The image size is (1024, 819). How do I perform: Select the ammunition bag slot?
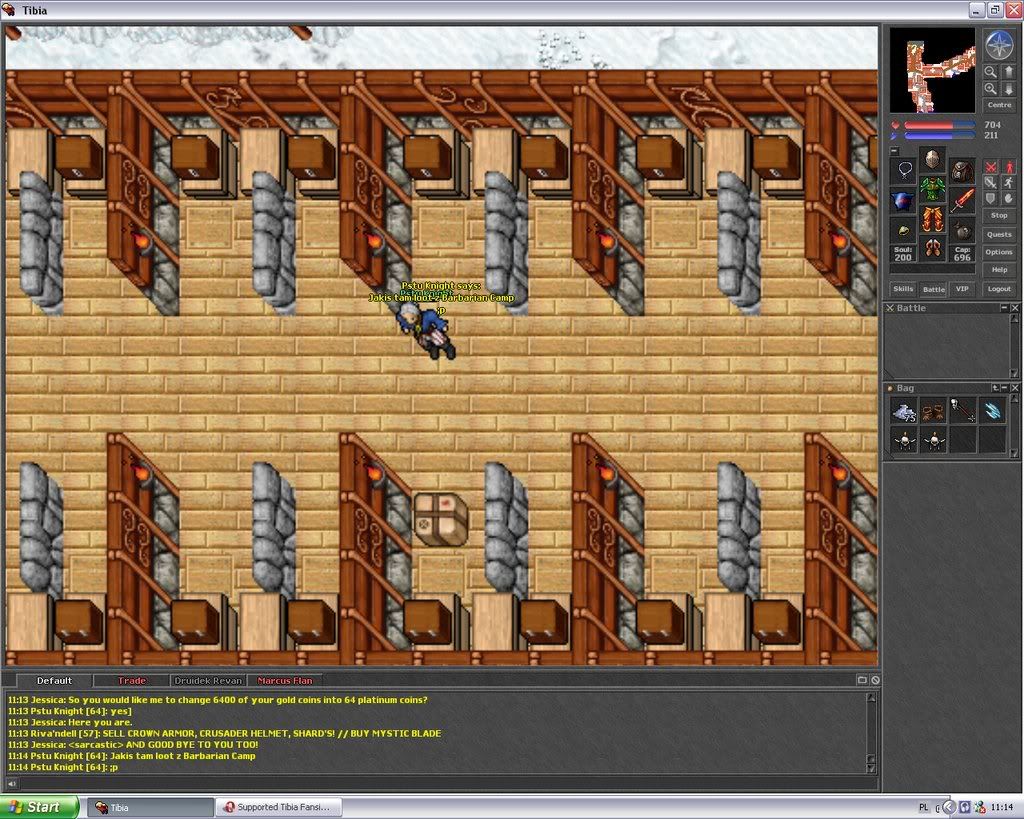[962, 230]
